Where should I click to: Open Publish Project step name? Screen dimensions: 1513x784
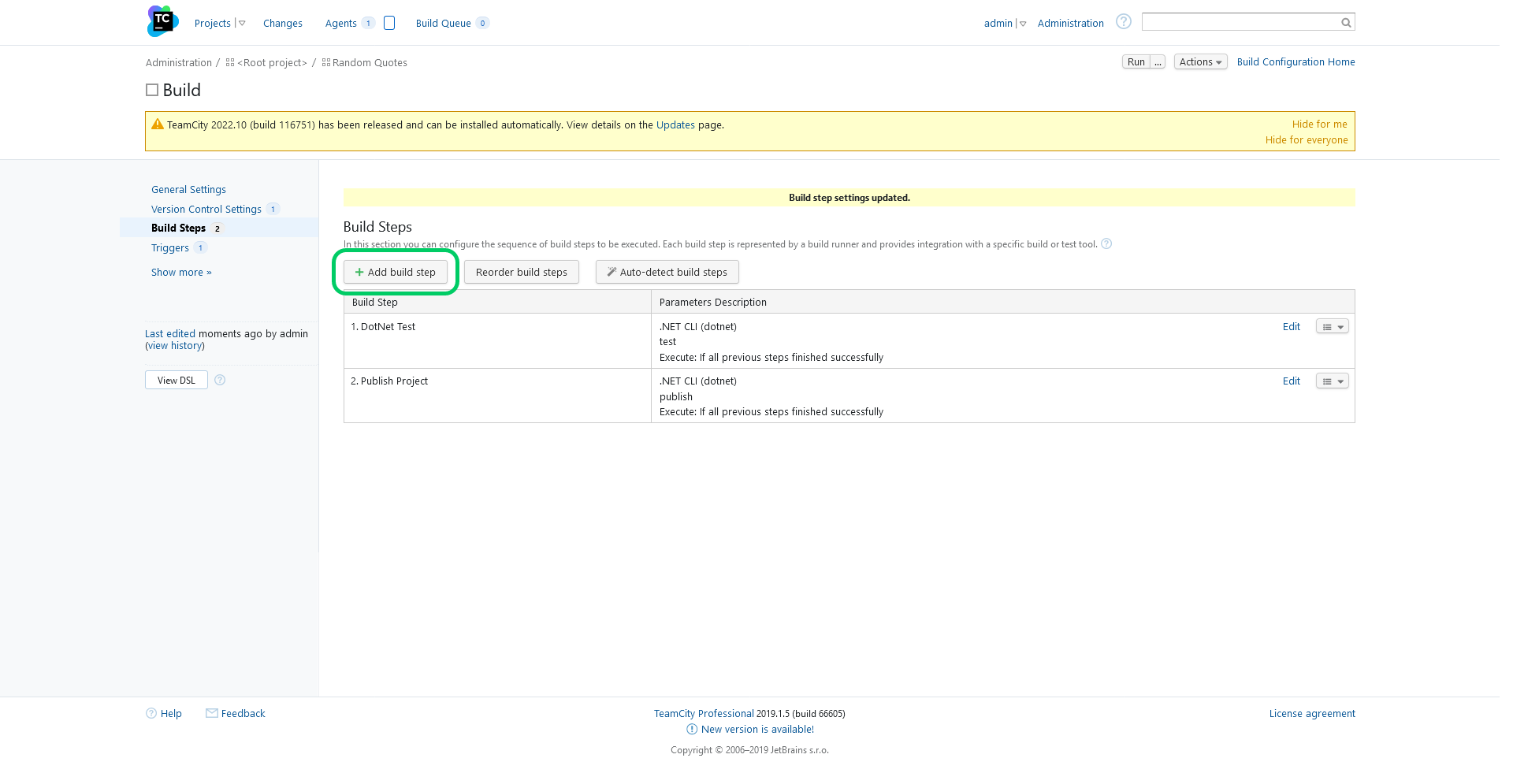click(x=394, y=381)
